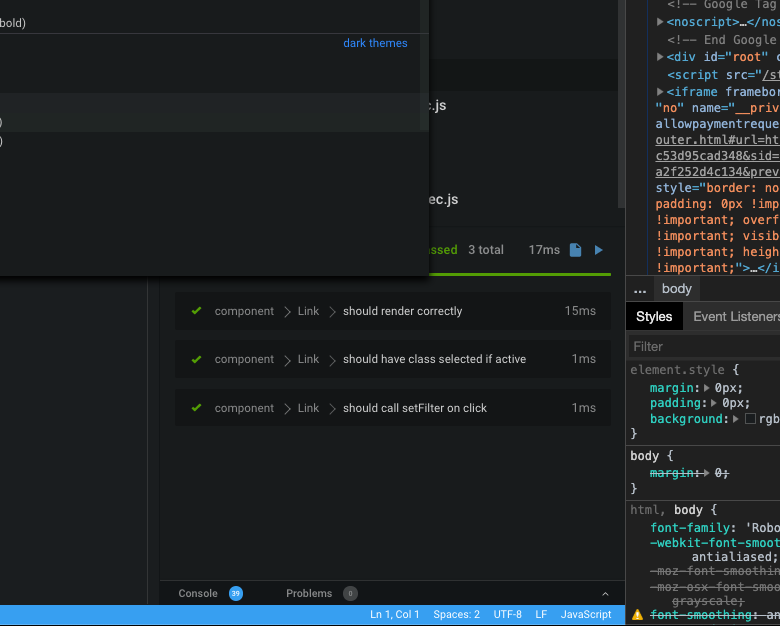This screenshot has height=626, width=780.
Task: Click the 'html, body' selector rule
Action: pos(667,510)
